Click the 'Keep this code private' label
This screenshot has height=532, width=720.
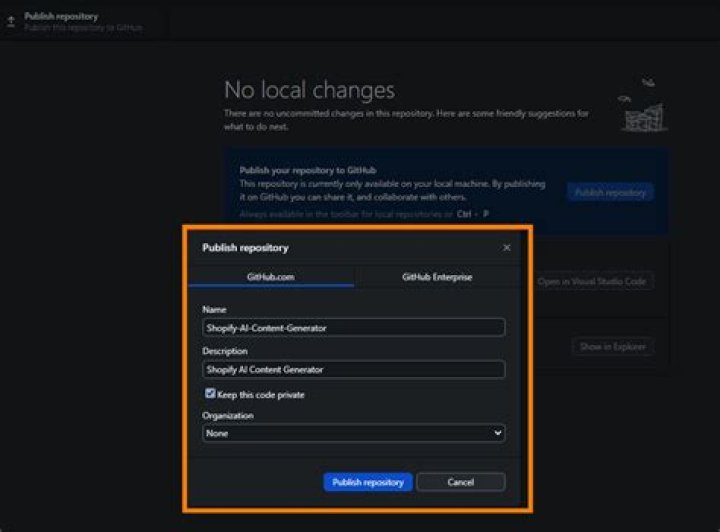(261, 395)
